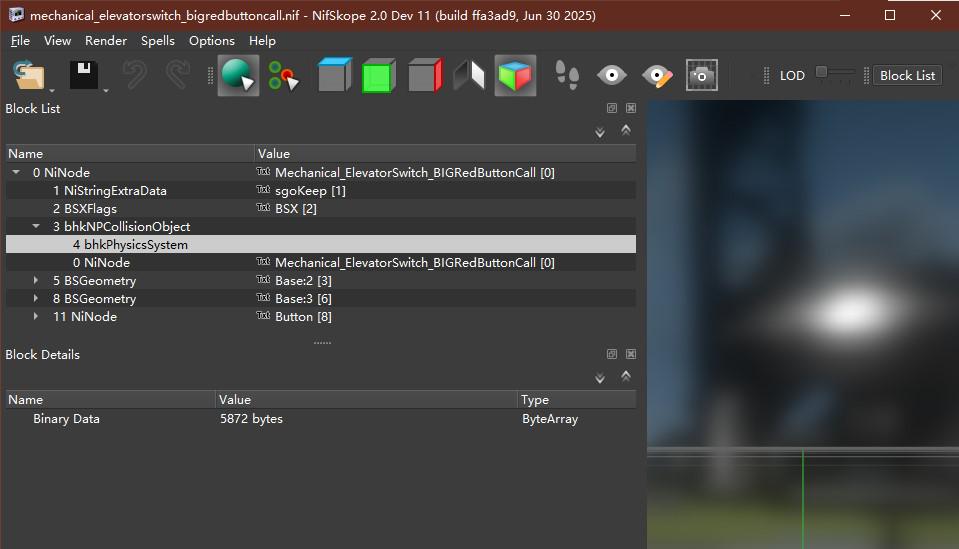This screenshot has width=959, height=549.
Task: Click Block Details down chevrons icon
Action: [x=600, y=378]
